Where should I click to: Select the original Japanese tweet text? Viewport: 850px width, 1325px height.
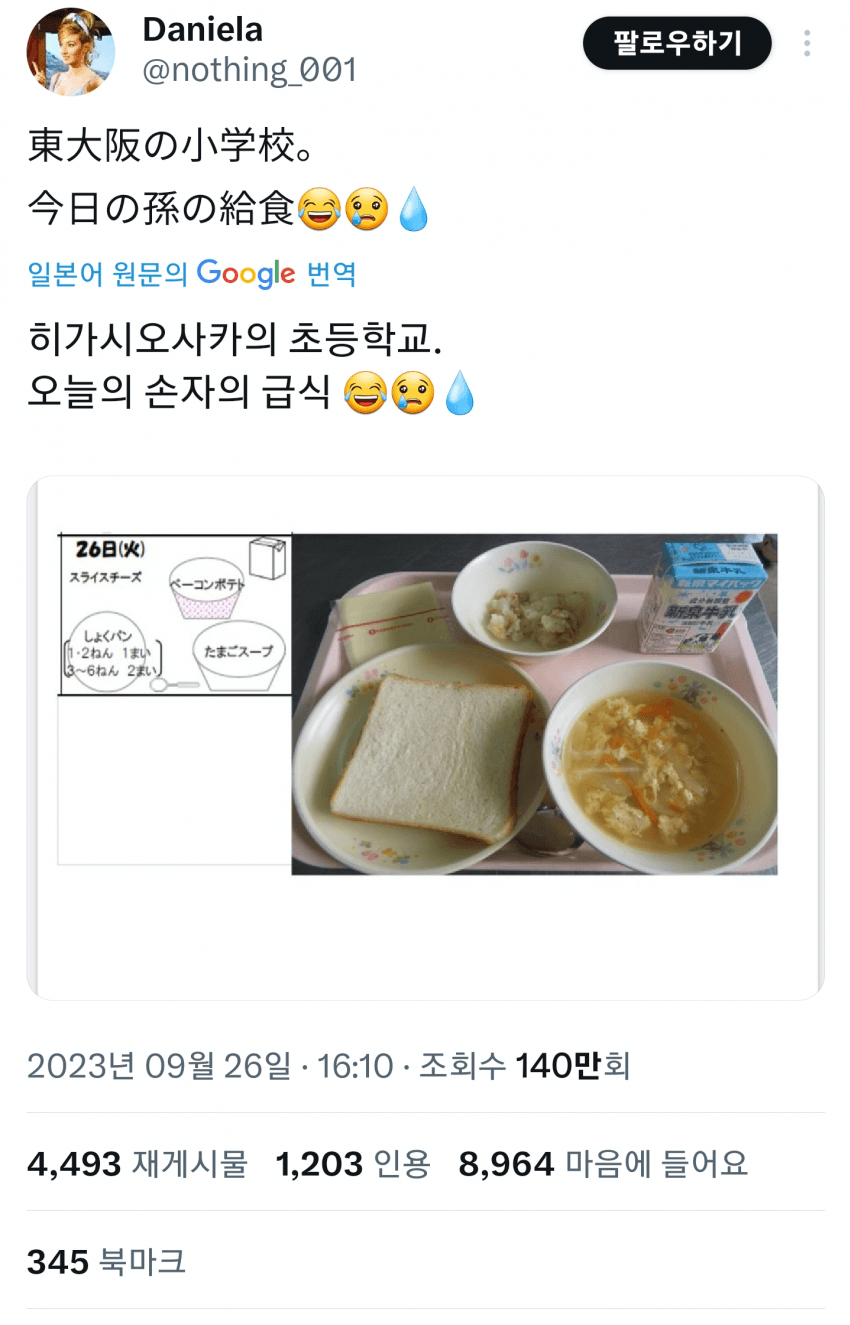coord(228,179)
